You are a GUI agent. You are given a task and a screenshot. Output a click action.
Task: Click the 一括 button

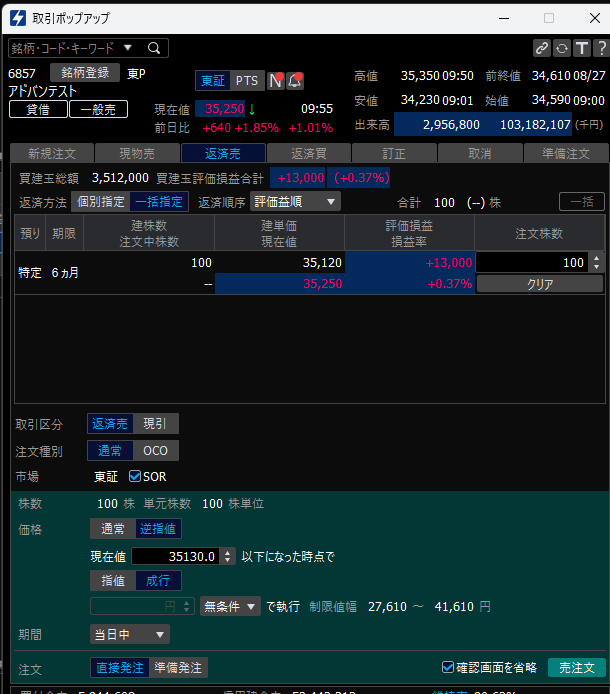582,201
